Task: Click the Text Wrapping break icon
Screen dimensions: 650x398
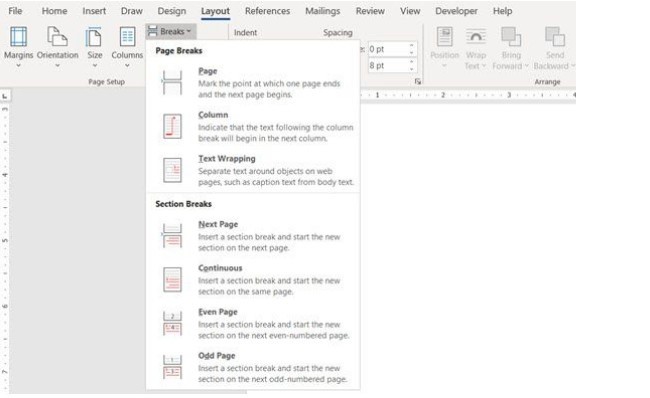Action: [172, 170]
